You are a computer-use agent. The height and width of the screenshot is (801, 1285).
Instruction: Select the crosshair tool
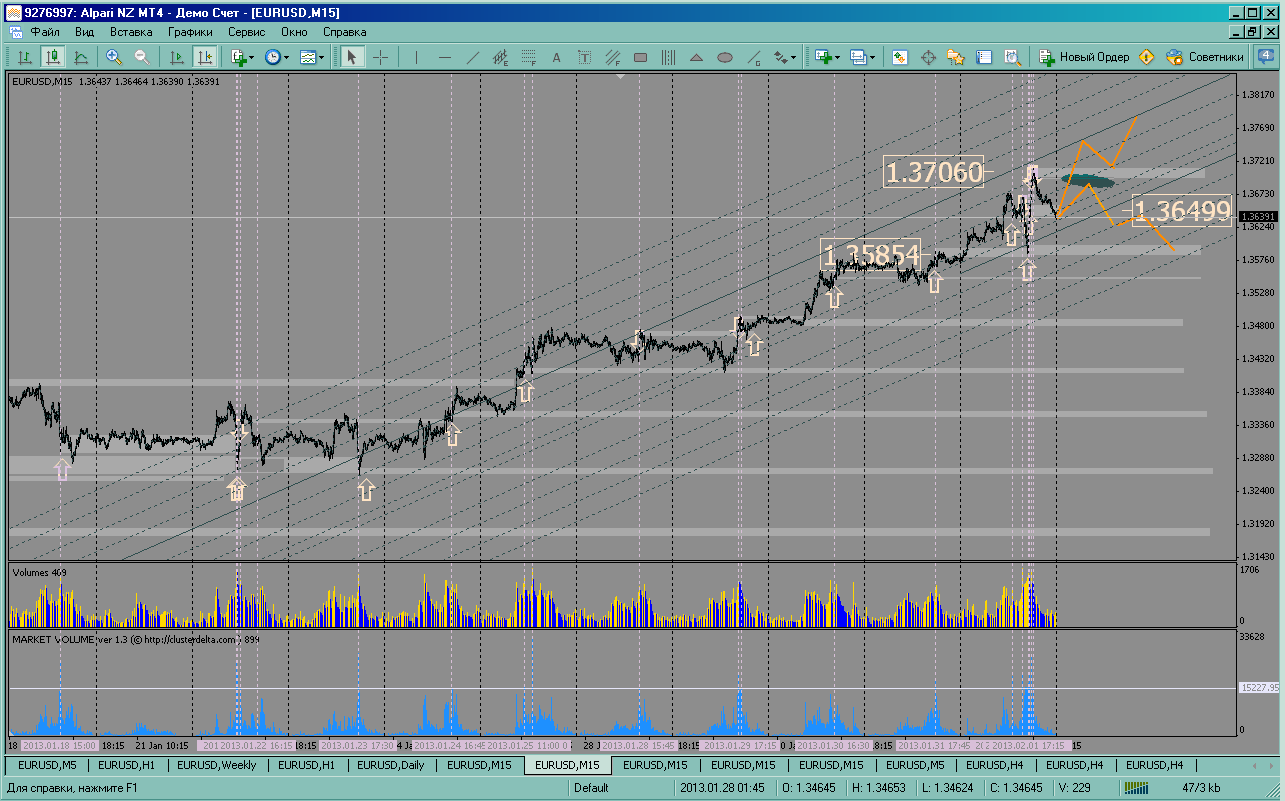[380, 57]
